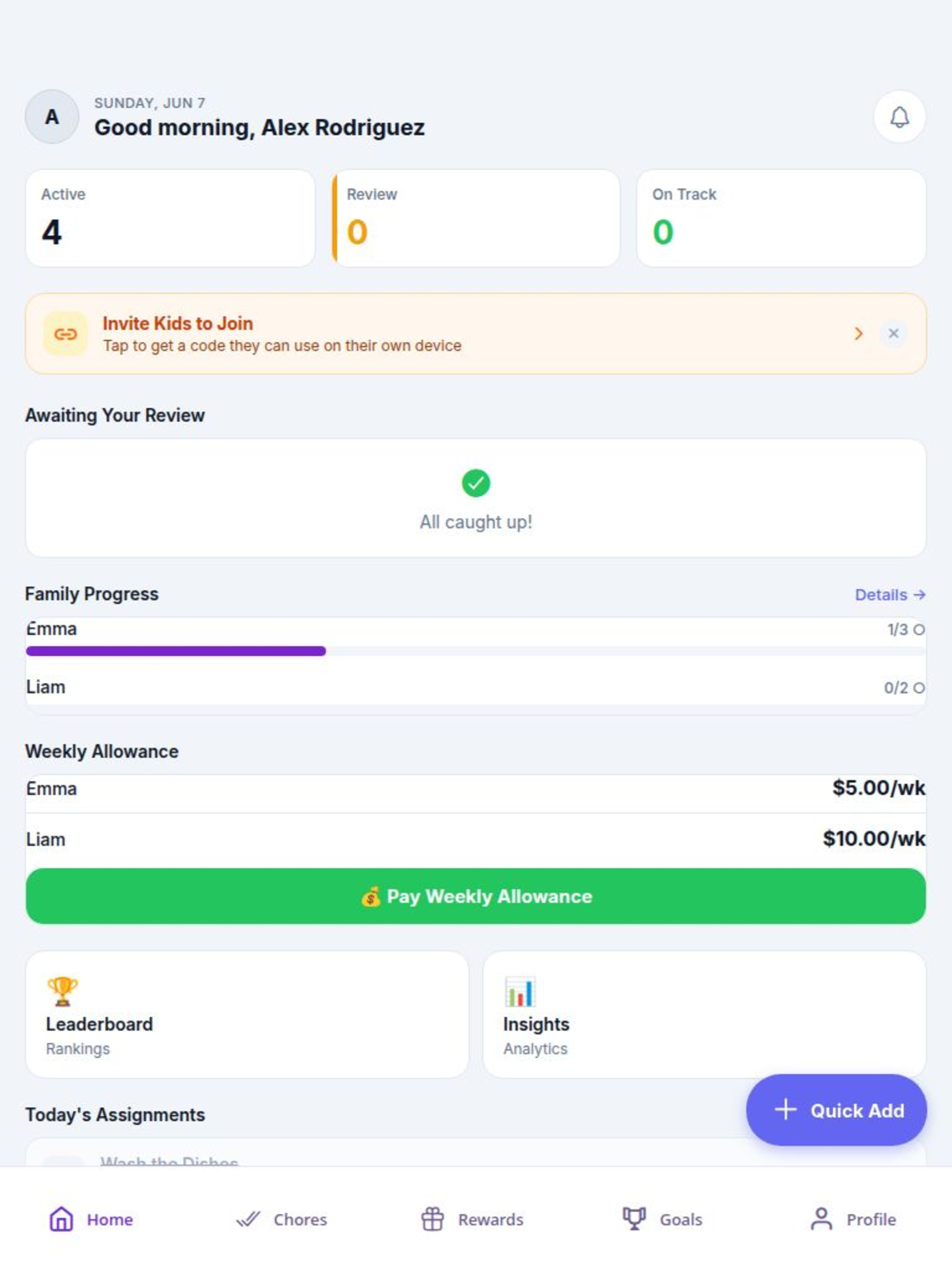The width and height of the screenshot is (952, 1270).
Task: Click the plus icon in Quick Add
Action: pyautogui.click(x=785, y=1109)
